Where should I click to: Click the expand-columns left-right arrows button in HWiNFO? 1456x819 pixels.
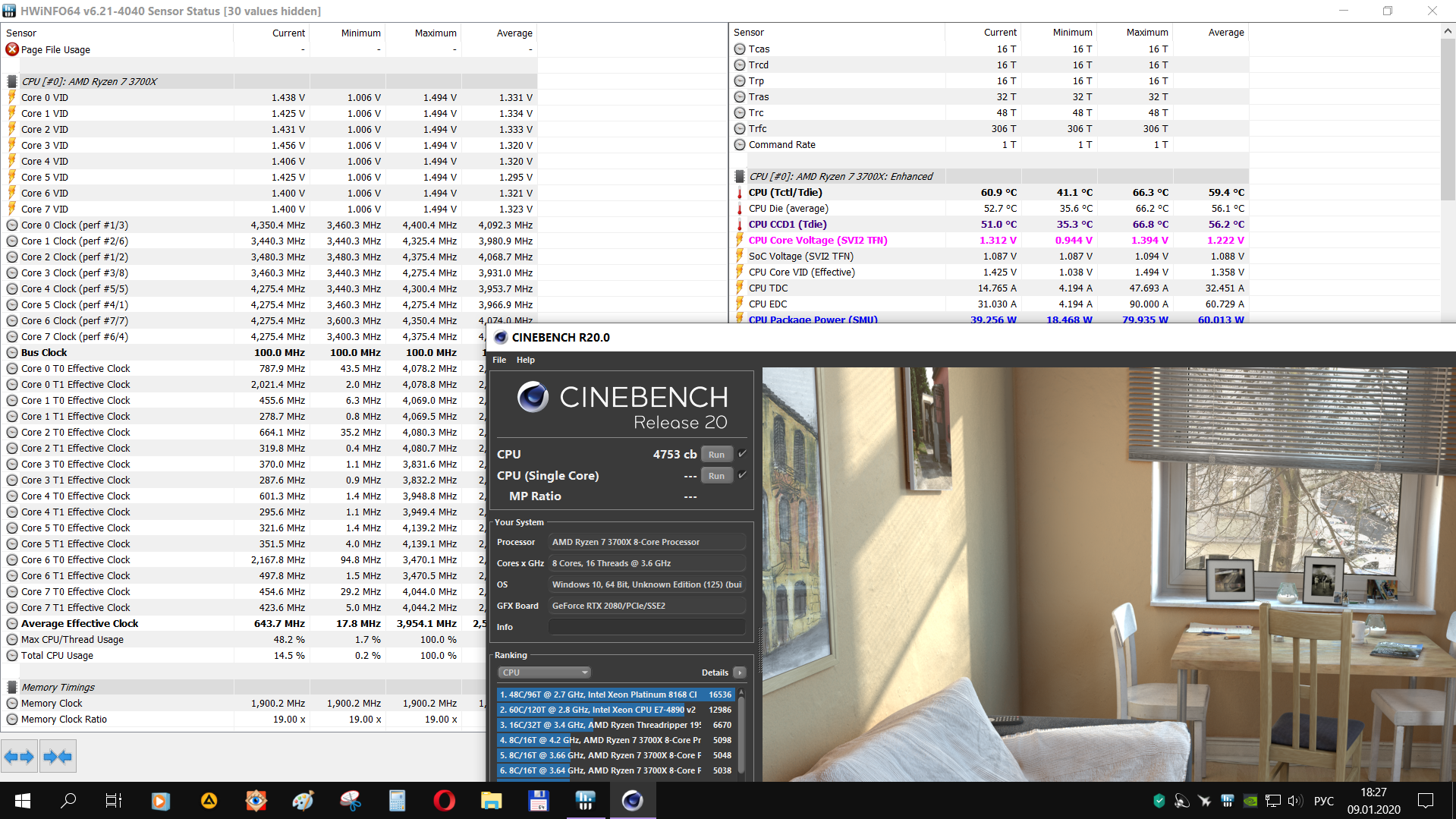(x=20, y=756)
